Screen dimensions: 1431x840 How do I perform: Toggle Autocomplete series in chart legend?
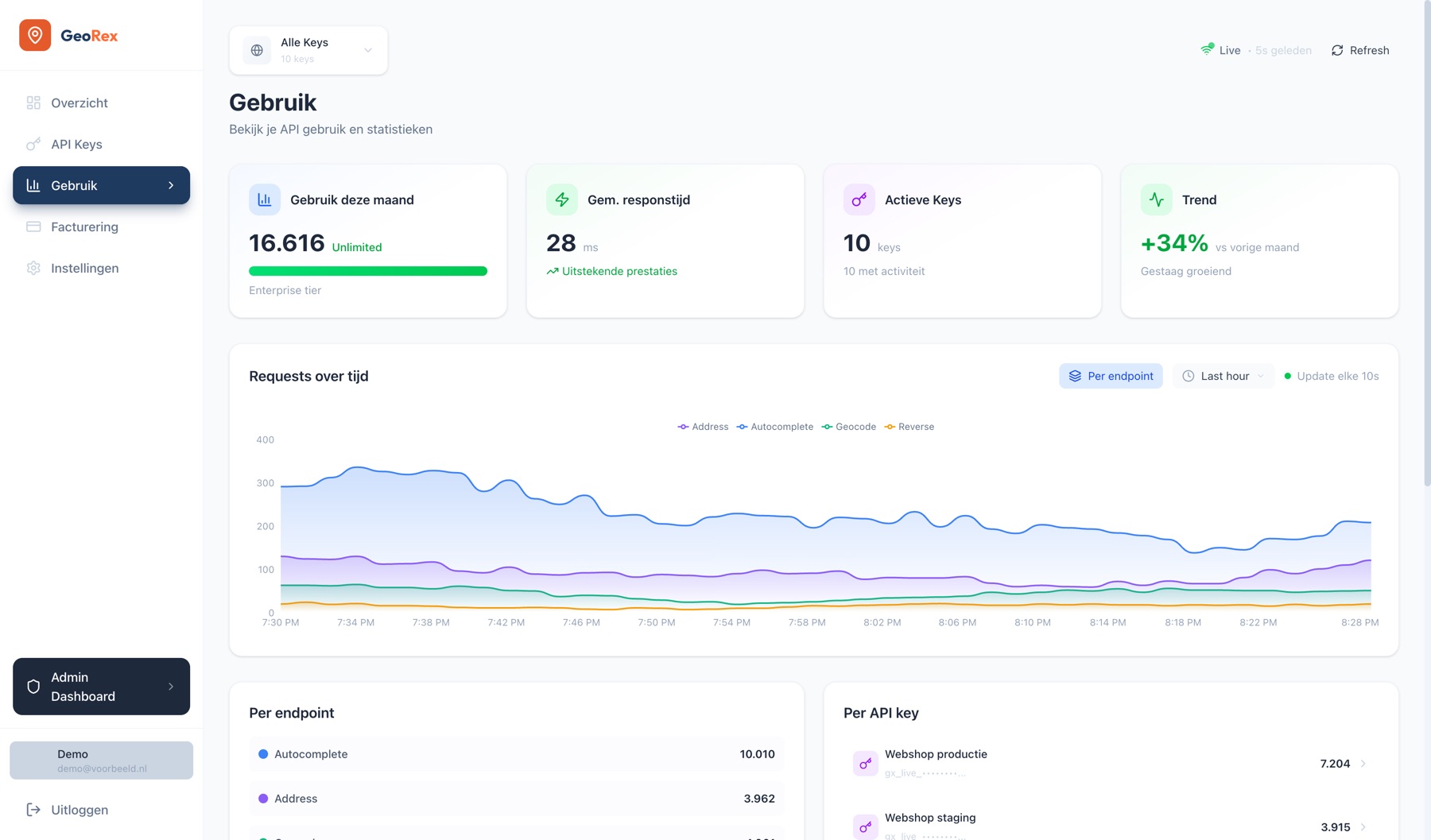click(775, 427)
